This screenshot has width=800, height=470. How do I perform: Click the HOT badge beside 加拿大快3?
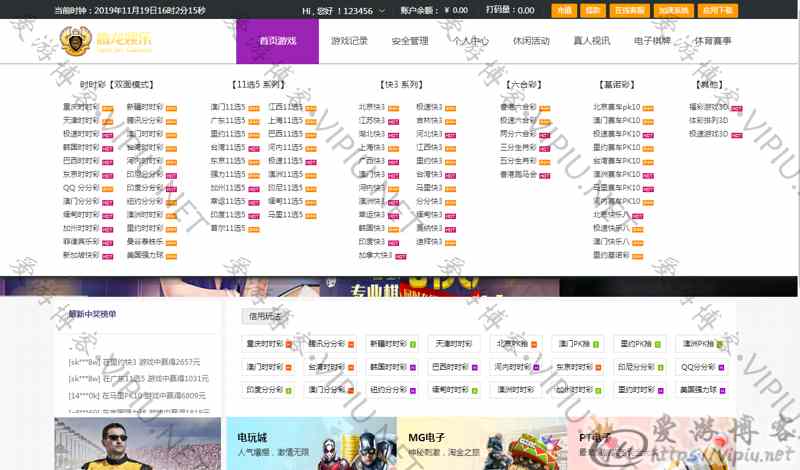click(x=401, y=256)
